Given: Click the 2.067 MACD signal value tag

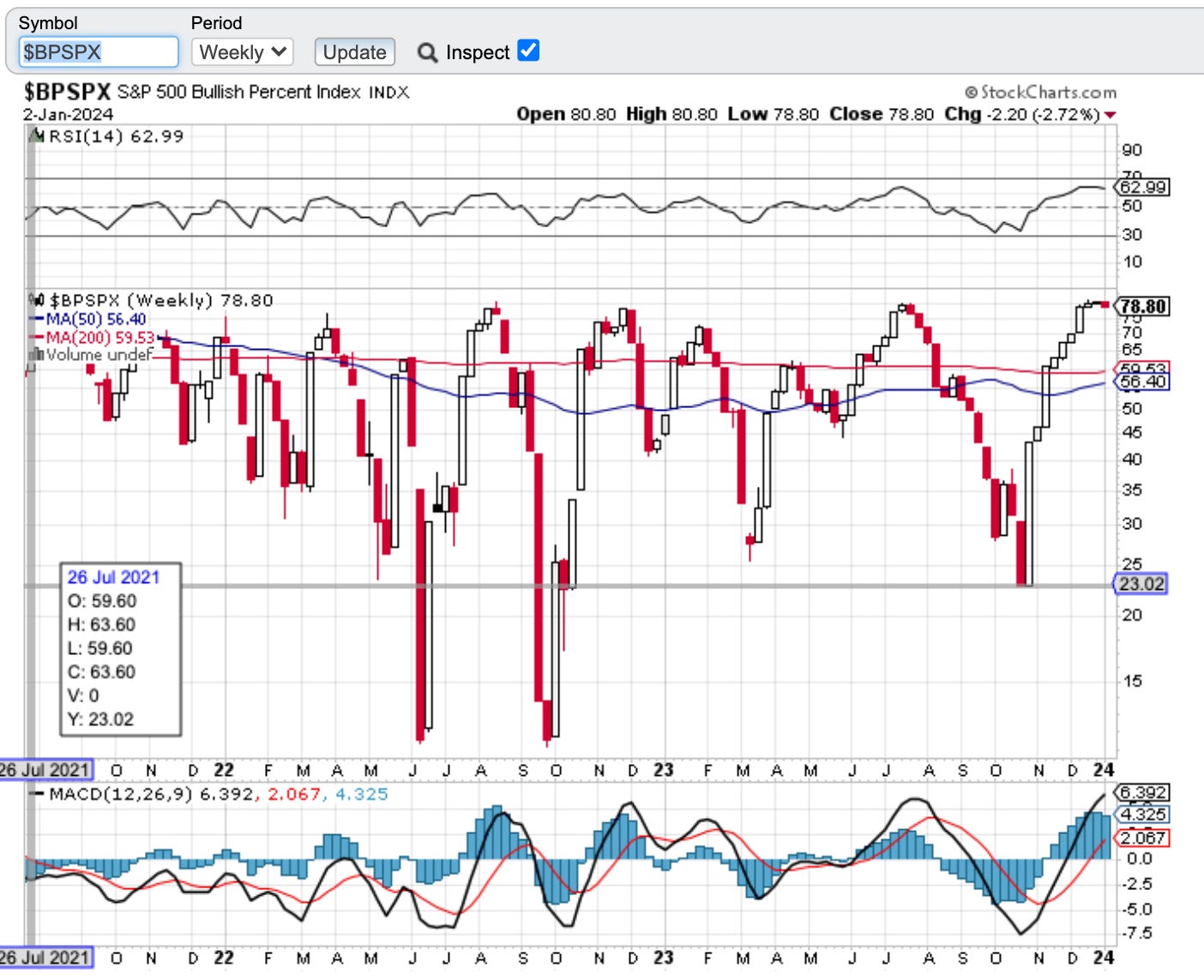Looking at the screenshot, I should (x=1143, y=838).
